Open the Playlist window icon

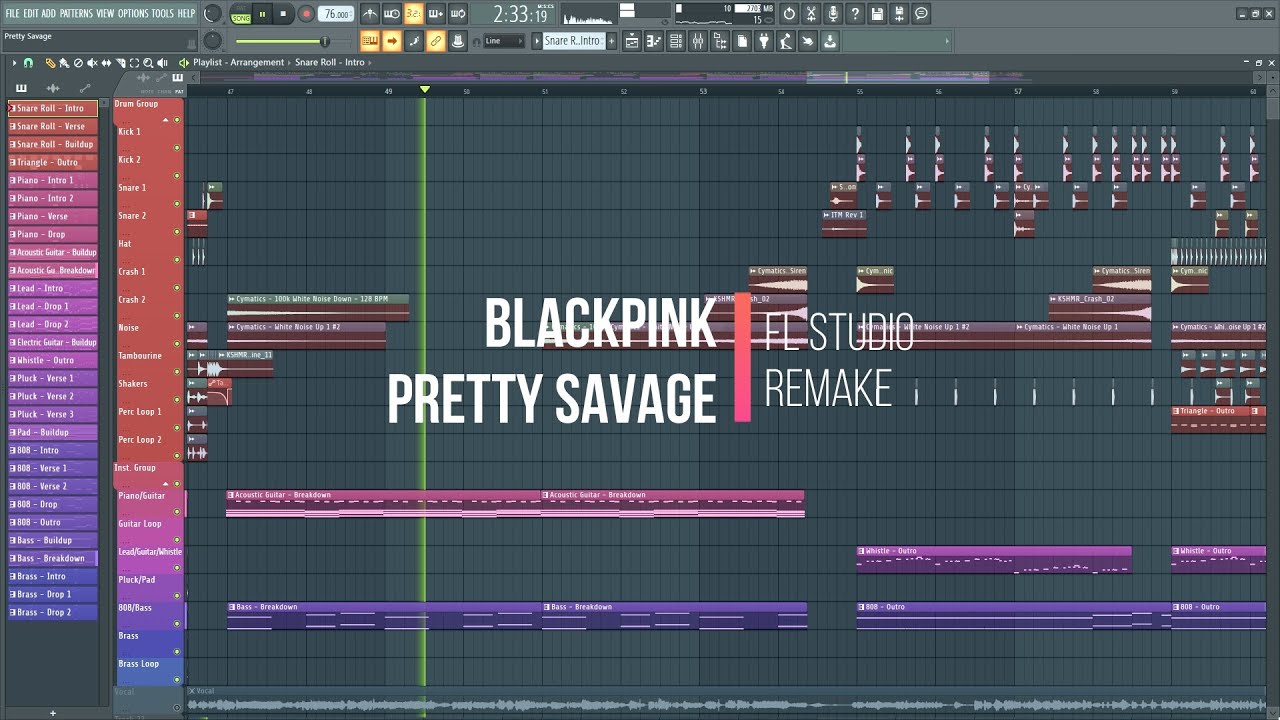coord(632,41)
